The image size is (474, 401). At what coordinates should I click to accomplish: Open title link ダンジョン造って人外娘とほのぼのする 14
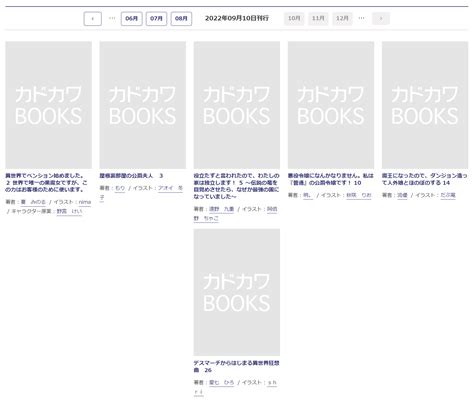tap(425, 179)
